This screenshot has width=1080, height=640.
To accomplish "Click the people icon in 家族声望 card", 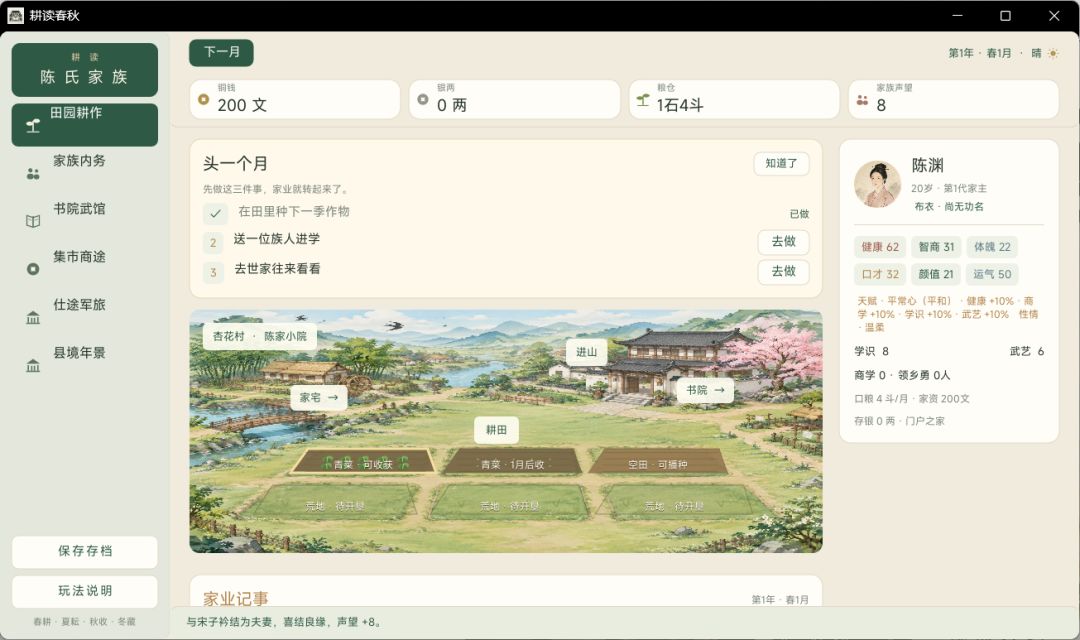I will tap(862, 101).
